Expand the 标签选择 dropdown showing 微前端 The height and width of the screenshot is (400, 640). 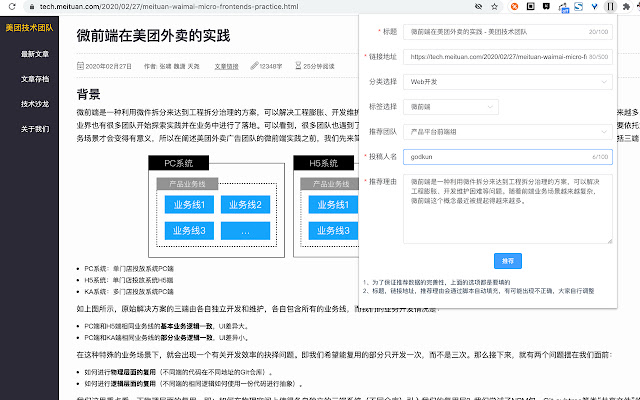(x=451, y=107)
